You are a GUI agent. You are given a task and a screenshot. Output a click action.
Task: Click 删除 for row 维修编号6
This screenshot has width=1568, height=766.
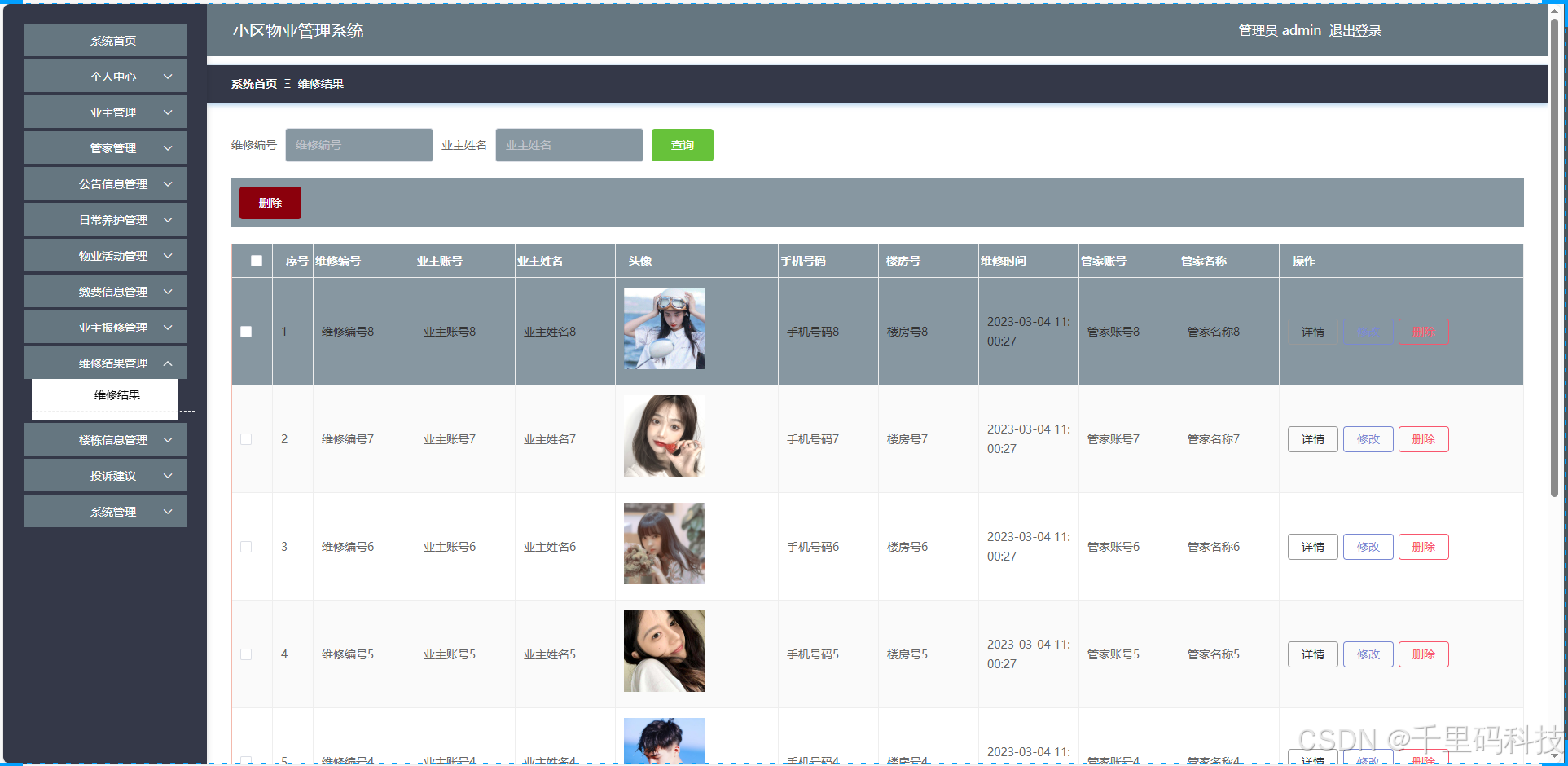(x=1424, y=547)
